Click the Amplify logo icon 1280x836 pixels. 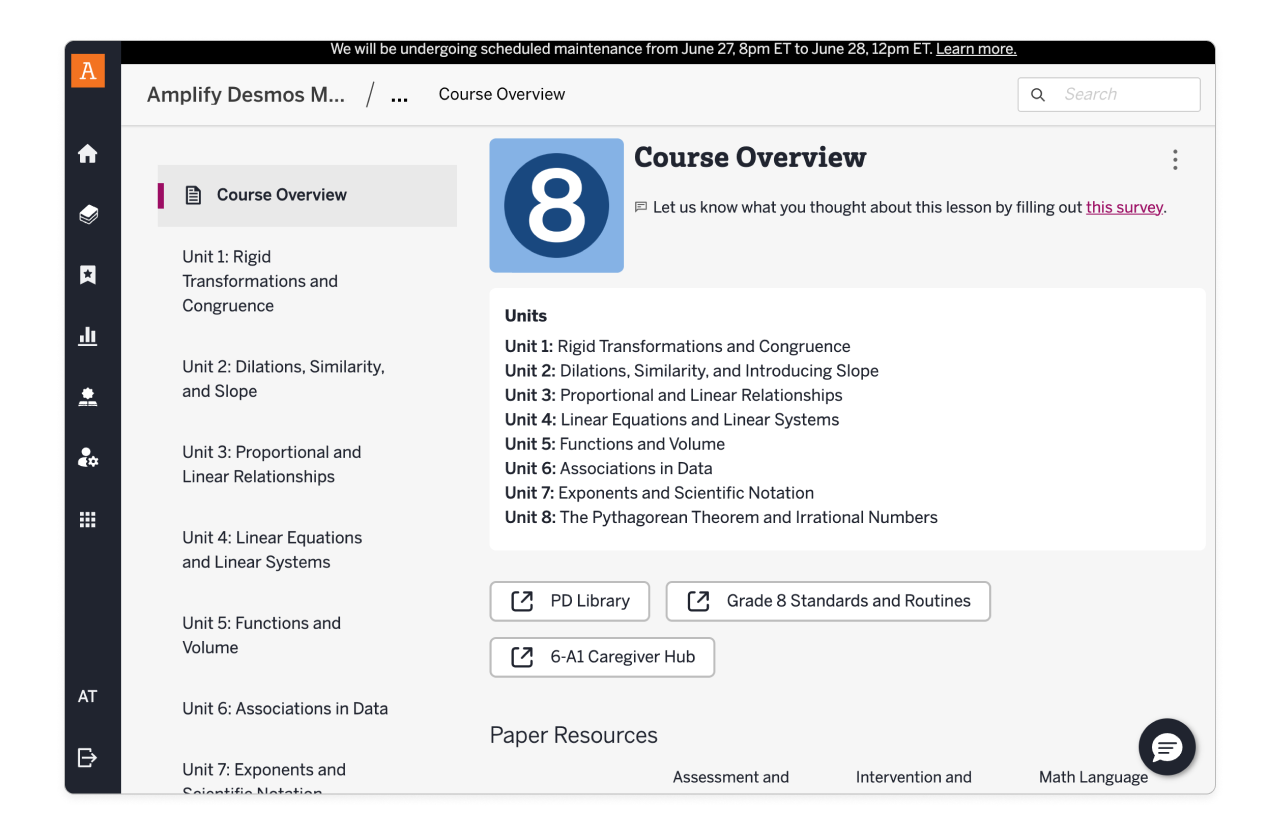click(88, 71)
